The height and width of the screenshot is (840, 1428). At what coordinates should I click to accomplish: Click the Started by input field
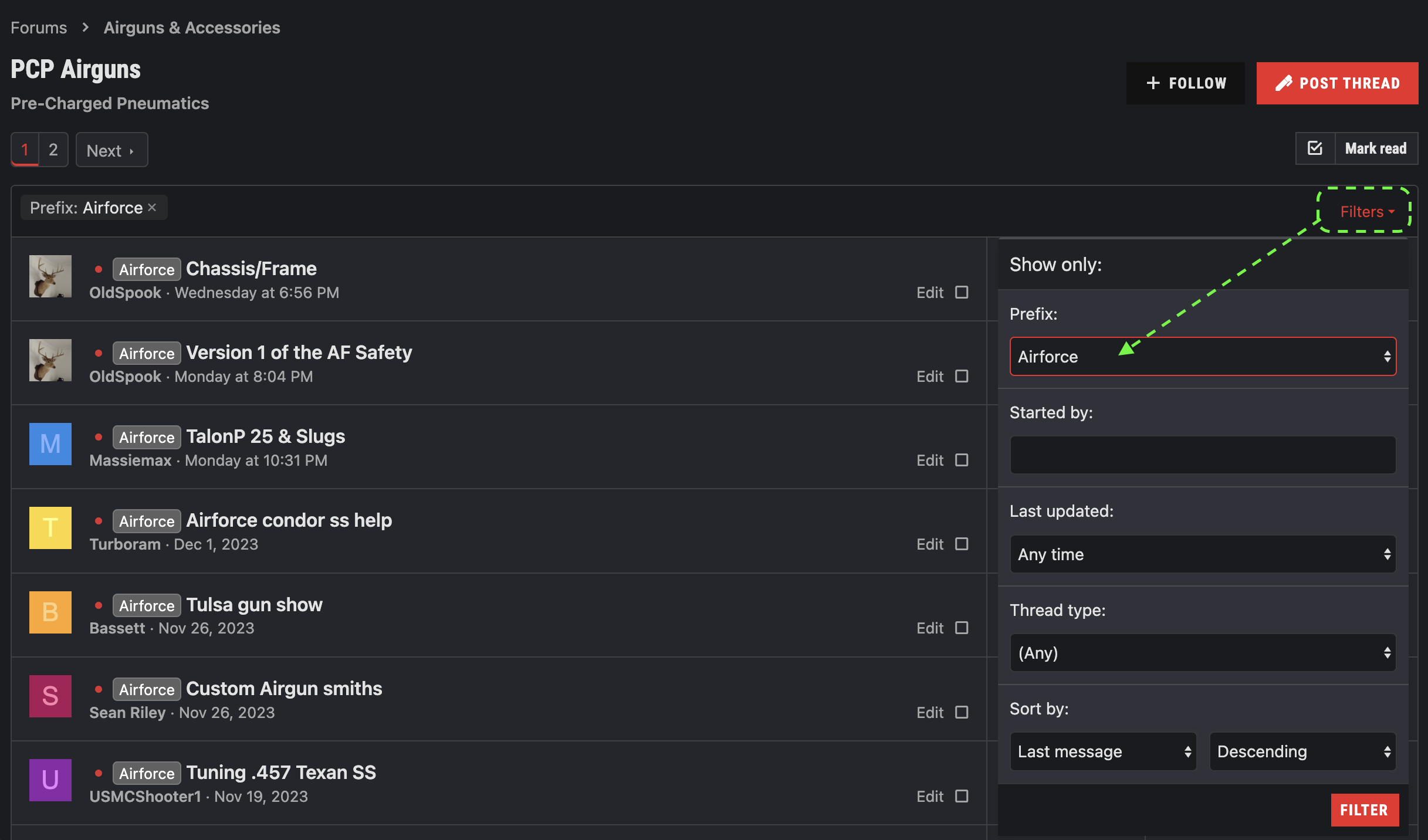pos(1203,455)
